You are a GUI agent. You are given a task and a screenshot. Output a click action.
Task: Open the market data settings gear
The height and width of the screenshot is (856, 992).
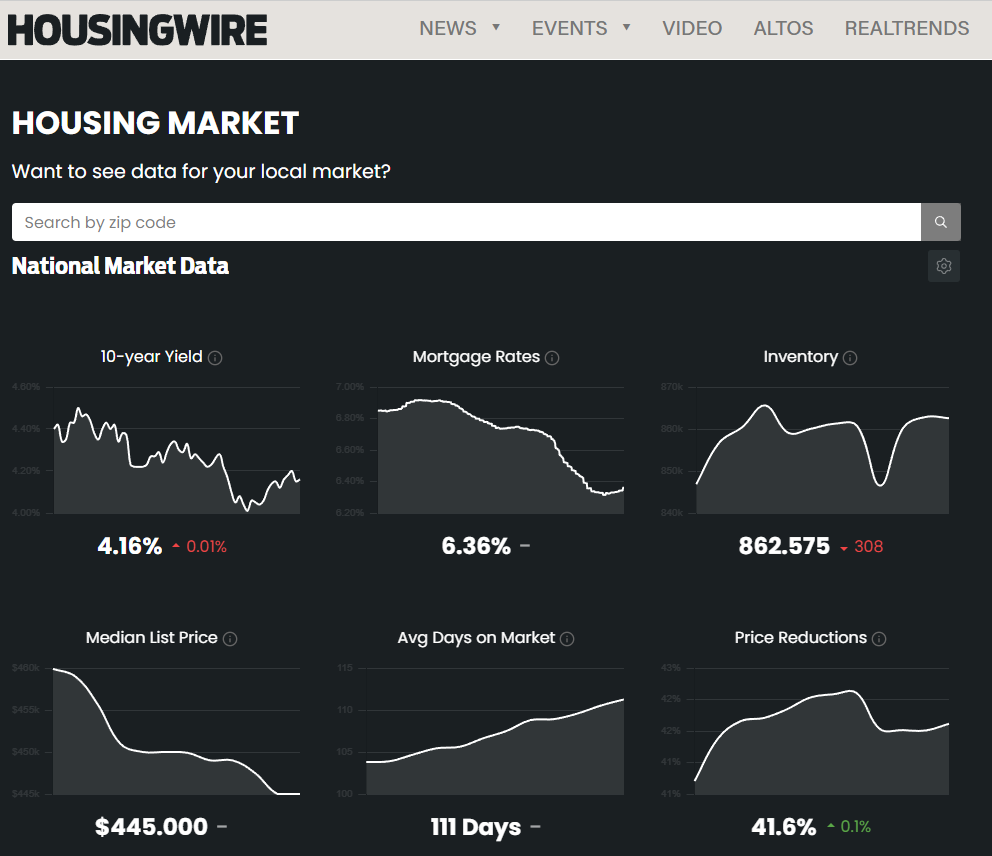click(943, 266)
